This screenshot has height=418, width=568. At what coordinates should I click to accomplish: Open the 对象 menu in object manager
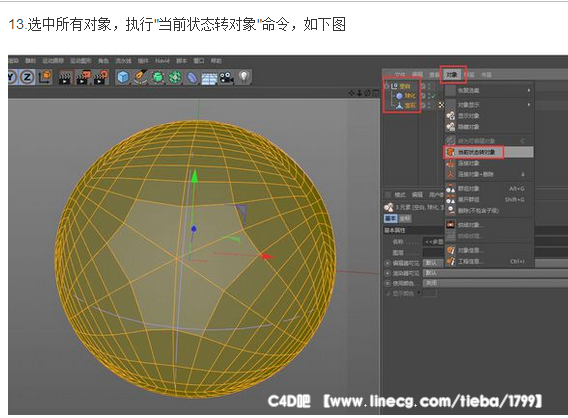[x=452, y=75]
